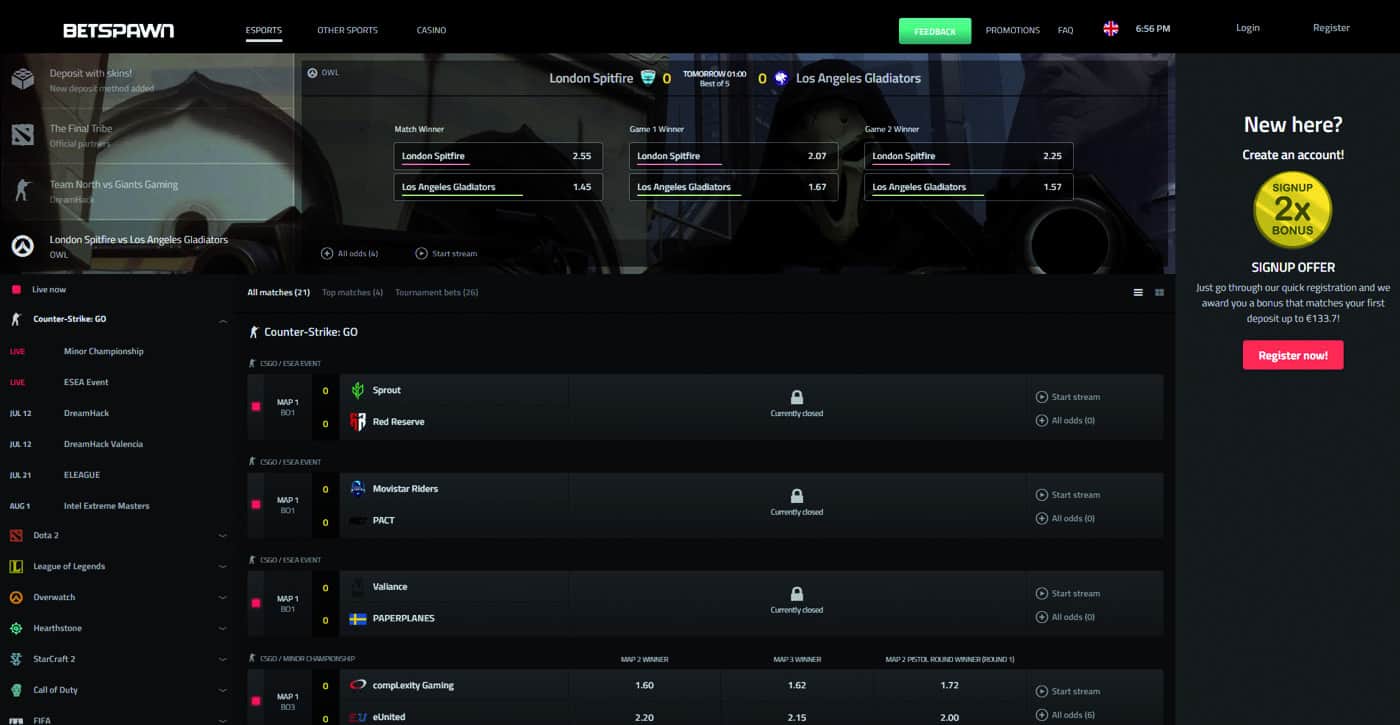Bet Los Angeles Gladiators Game 2 Winner 1.57

coord(969,187)
